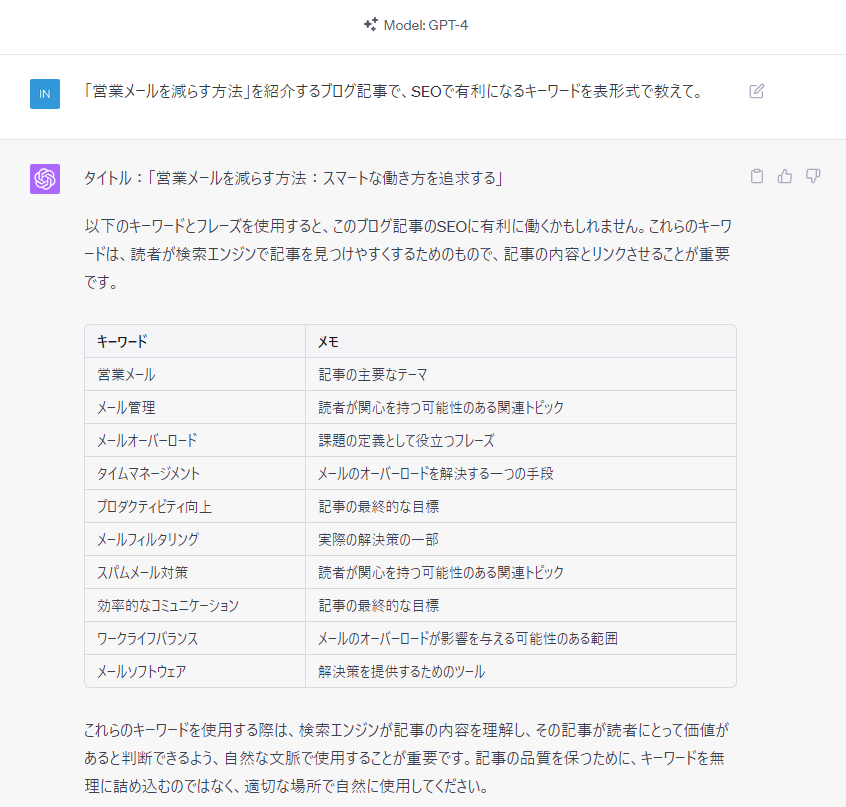The width and height of the screenshot is (846, 807).
Task: Click the Model: GPT-4 label
Action: pos(426,25)
